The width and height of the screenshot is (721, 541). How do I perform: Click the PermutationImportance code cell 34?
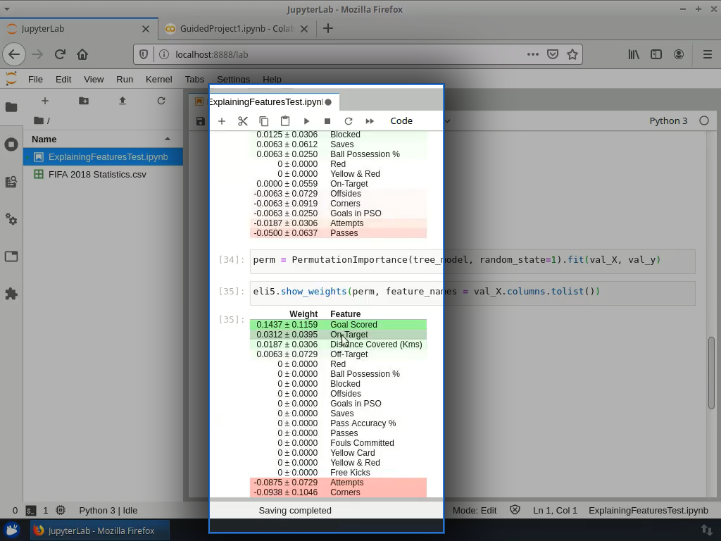473,261
